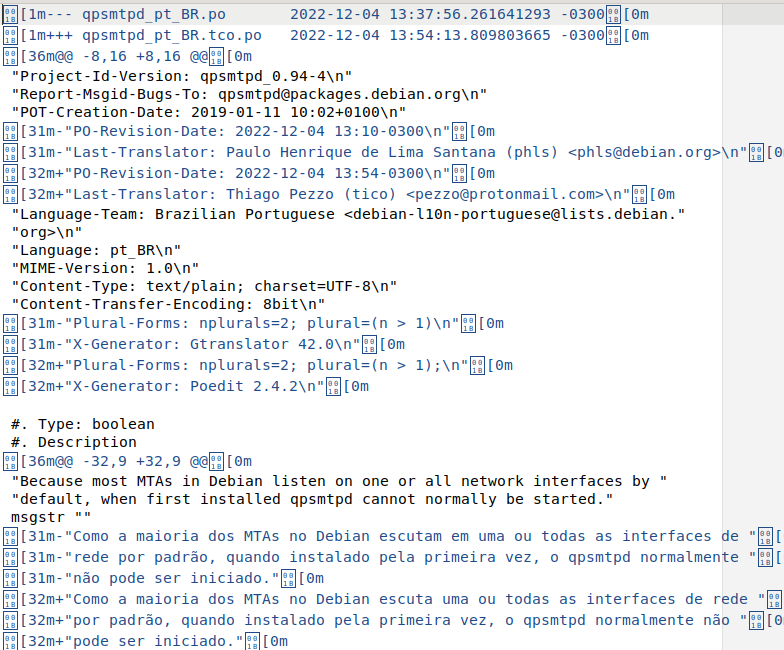The height and width of the screenshot is (650, 784).
Task: Click the escape glyph after "pode ser iniciado."
Action: [252, 642]
